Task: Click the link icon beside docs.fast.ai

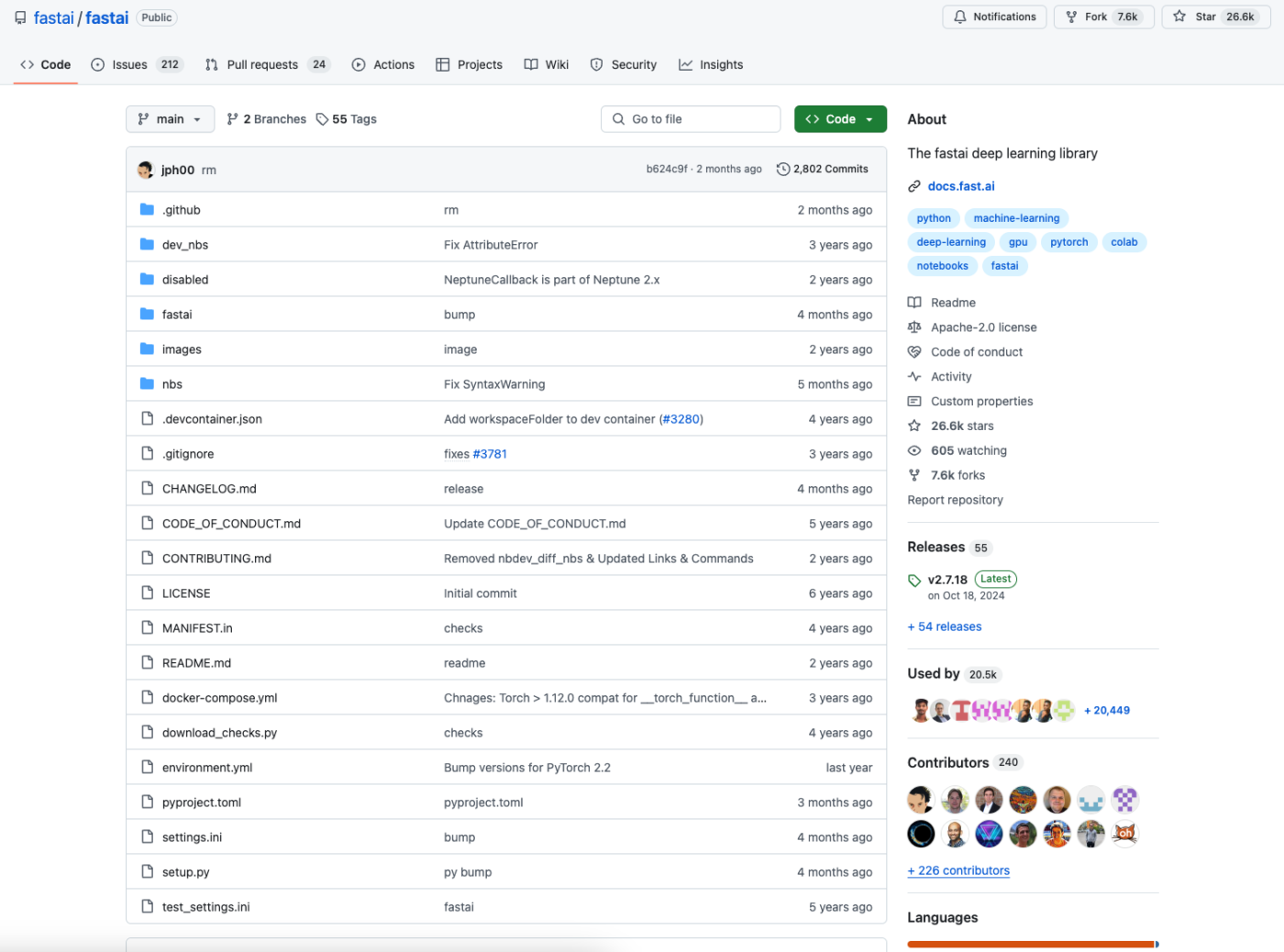Action: click(914, 186)
